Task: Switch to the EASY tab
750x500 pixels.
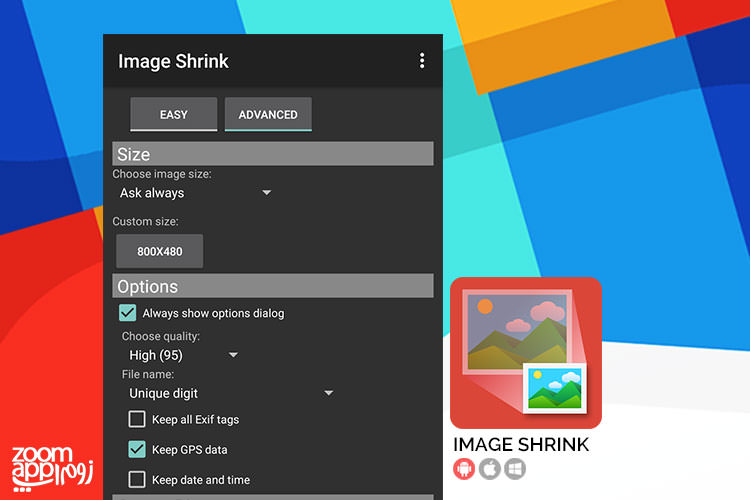Action: click(x=174, y=114)
